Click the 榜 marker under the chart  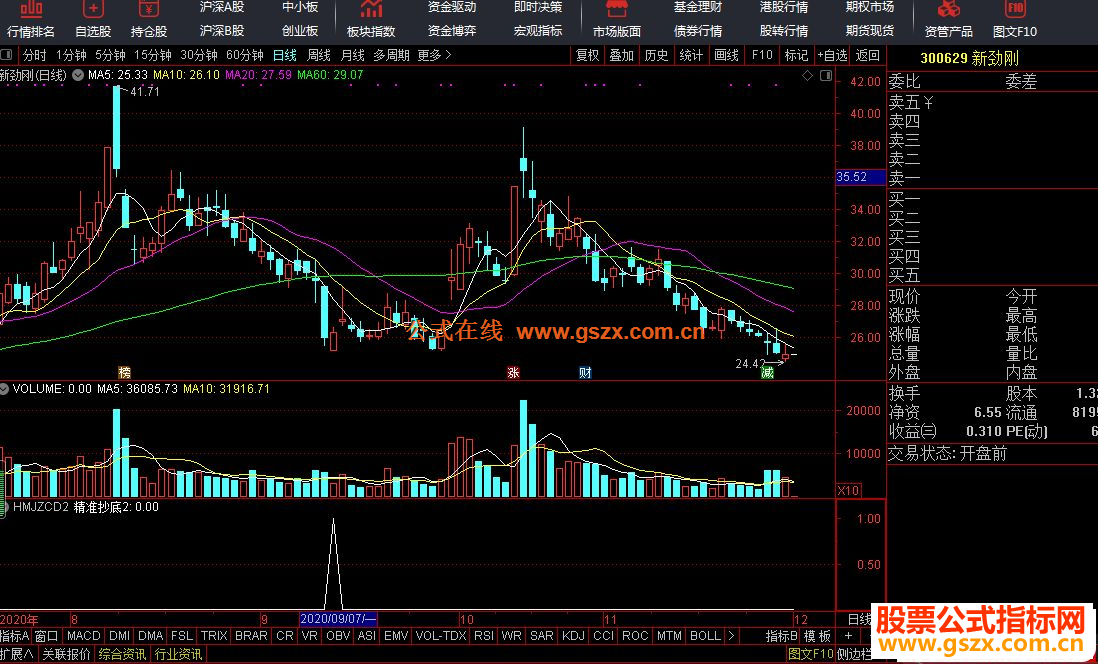pos(125,373)
